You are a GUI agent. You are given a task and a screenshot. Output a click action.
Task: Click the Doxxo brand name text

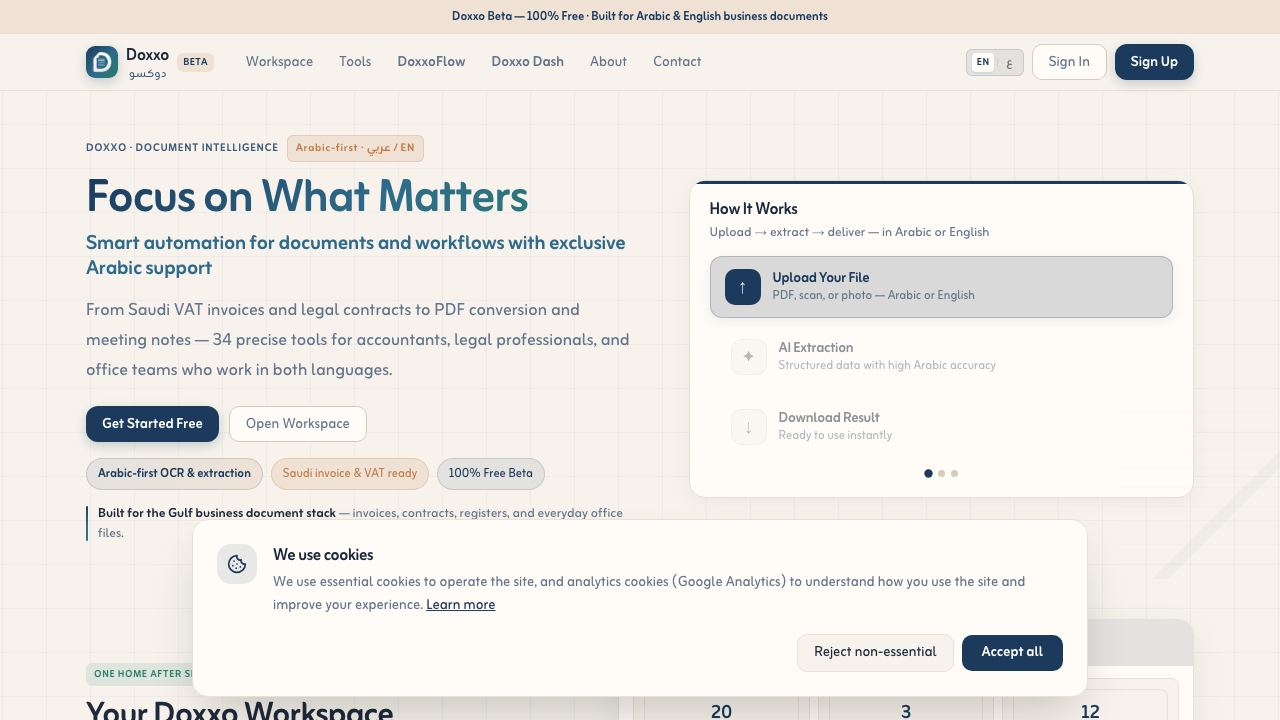click(147, 55)
